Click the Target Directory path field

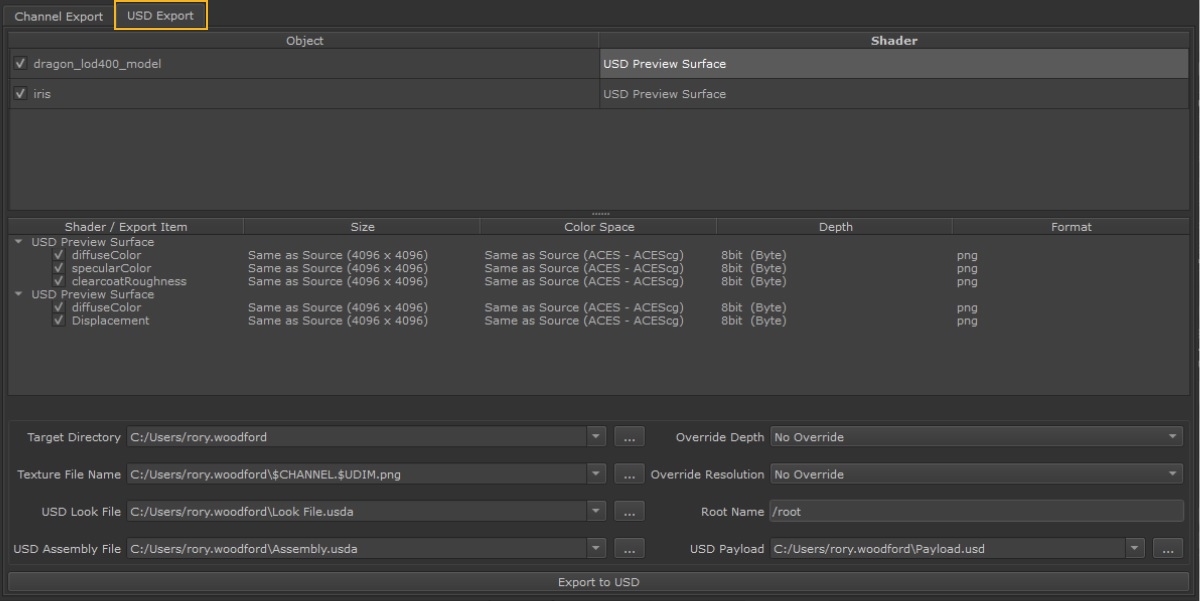click(x=357, y=437)
